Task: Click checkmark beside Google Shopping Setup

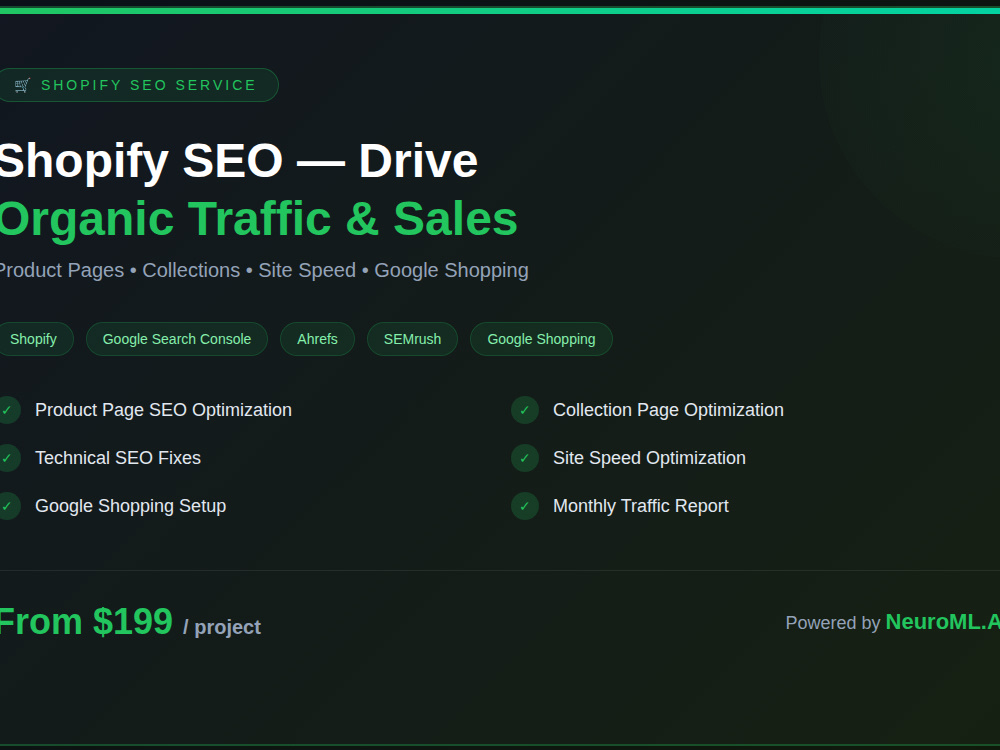Action: [8, 506]
